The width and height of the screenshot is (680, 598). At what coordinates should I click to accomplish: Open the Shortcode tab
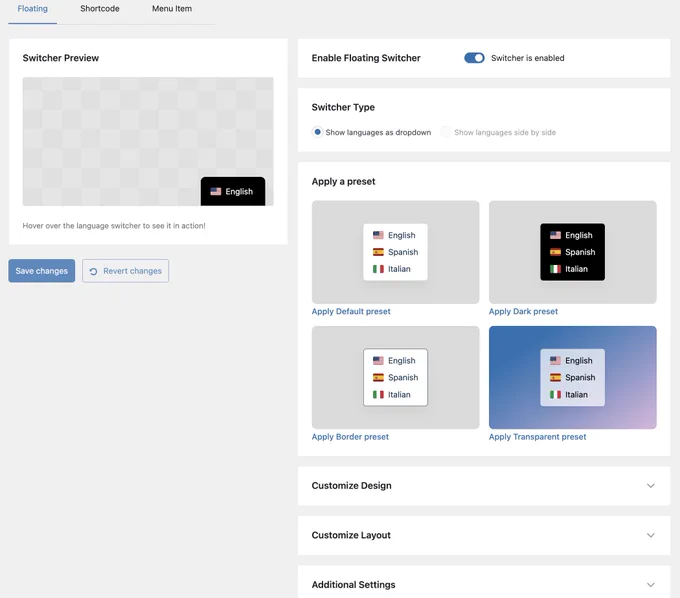click(100, 9)
